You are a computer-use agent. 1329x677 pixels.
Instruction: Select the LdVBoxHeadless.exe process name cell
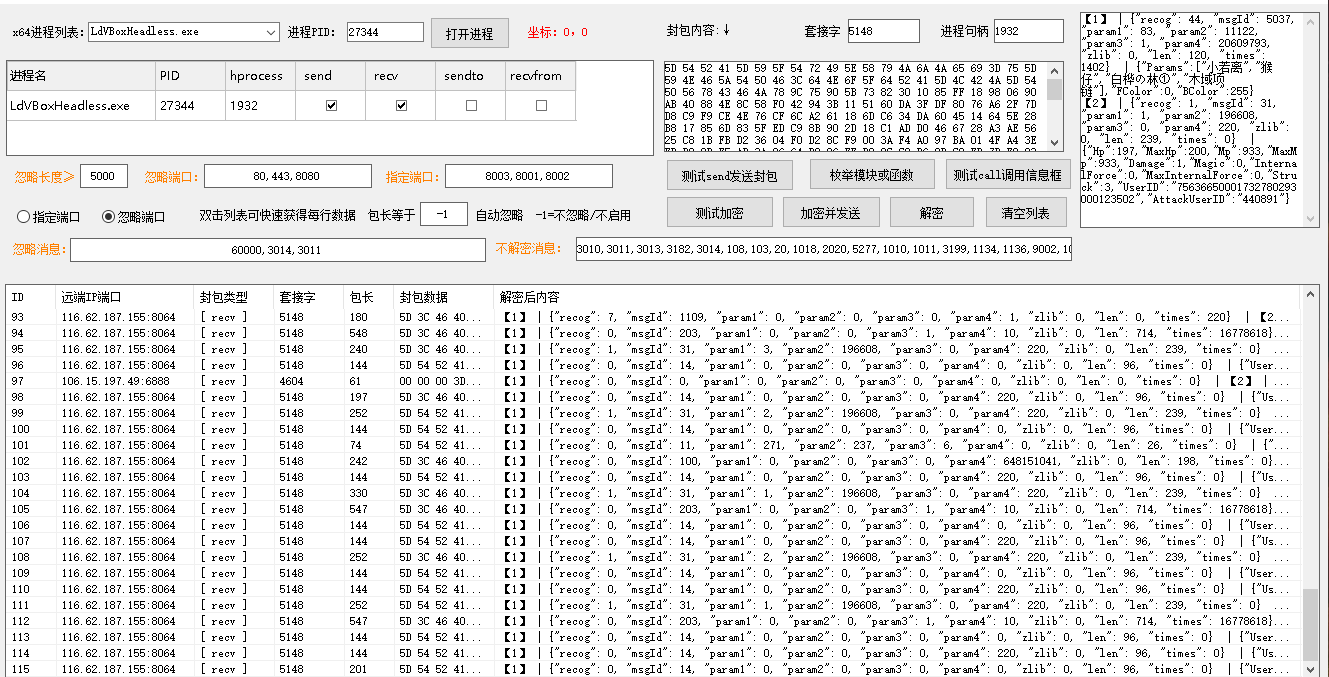click(80, 106)
